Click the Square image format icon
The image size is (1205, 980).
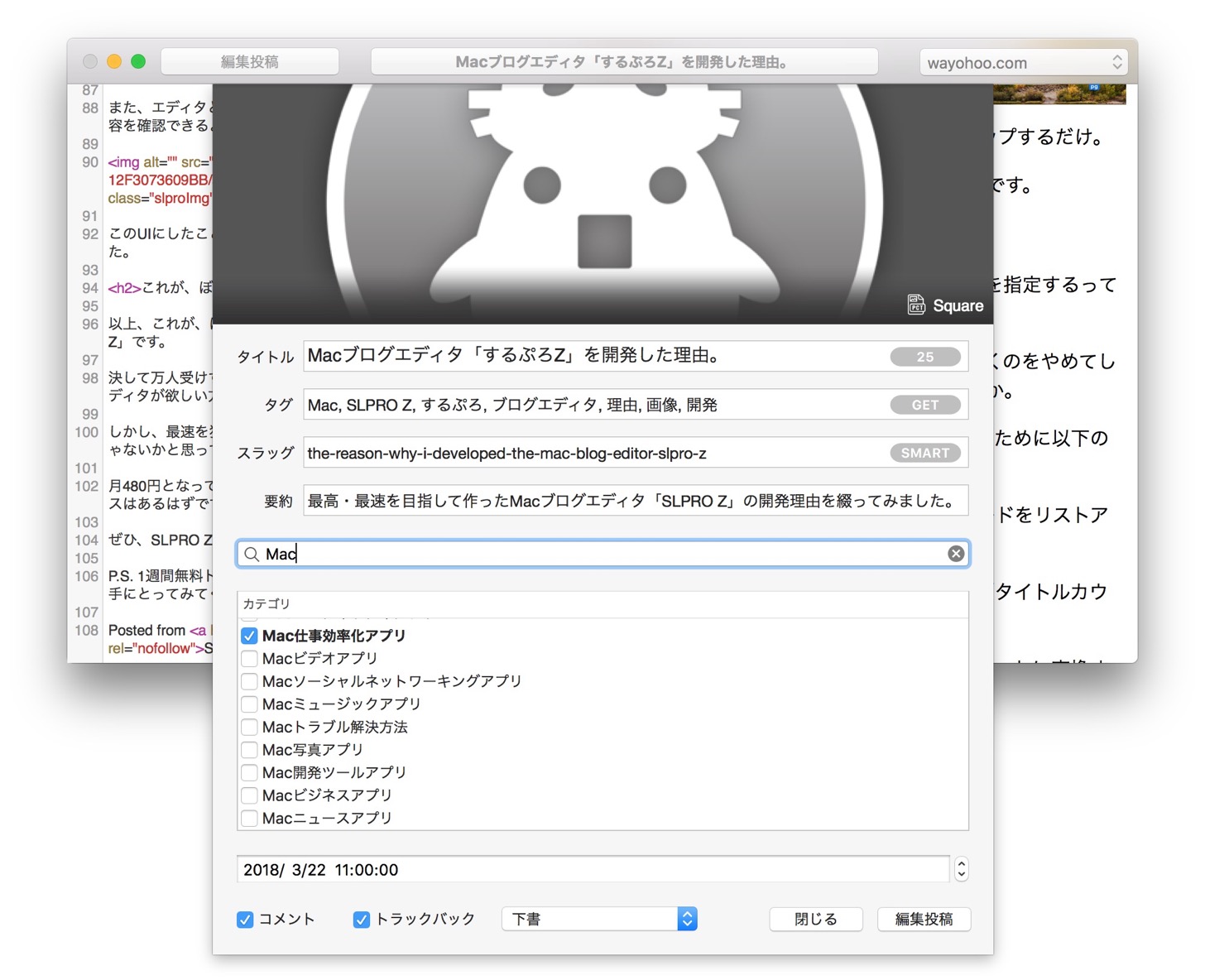[916, 305]
